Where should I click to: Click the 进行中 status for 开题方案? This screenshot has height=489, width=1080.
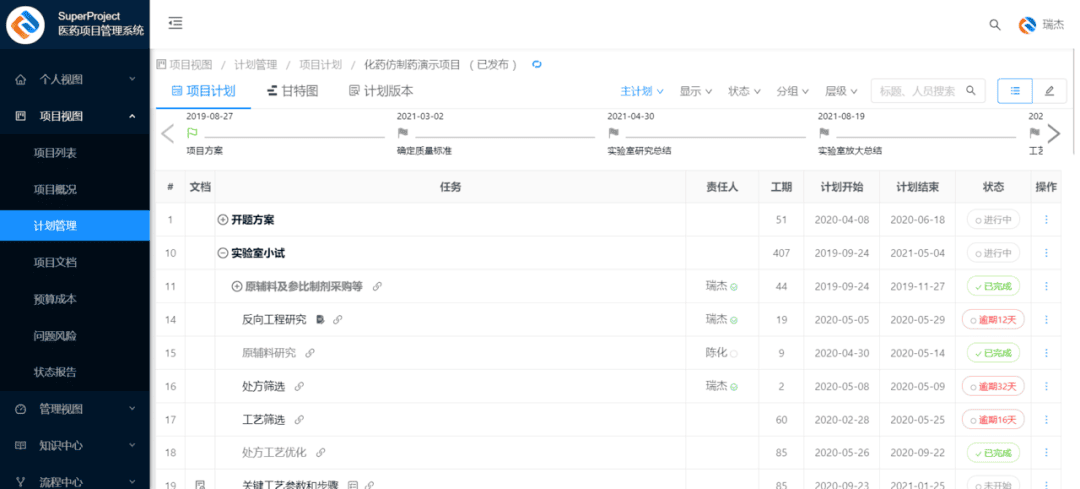[993, 220]
